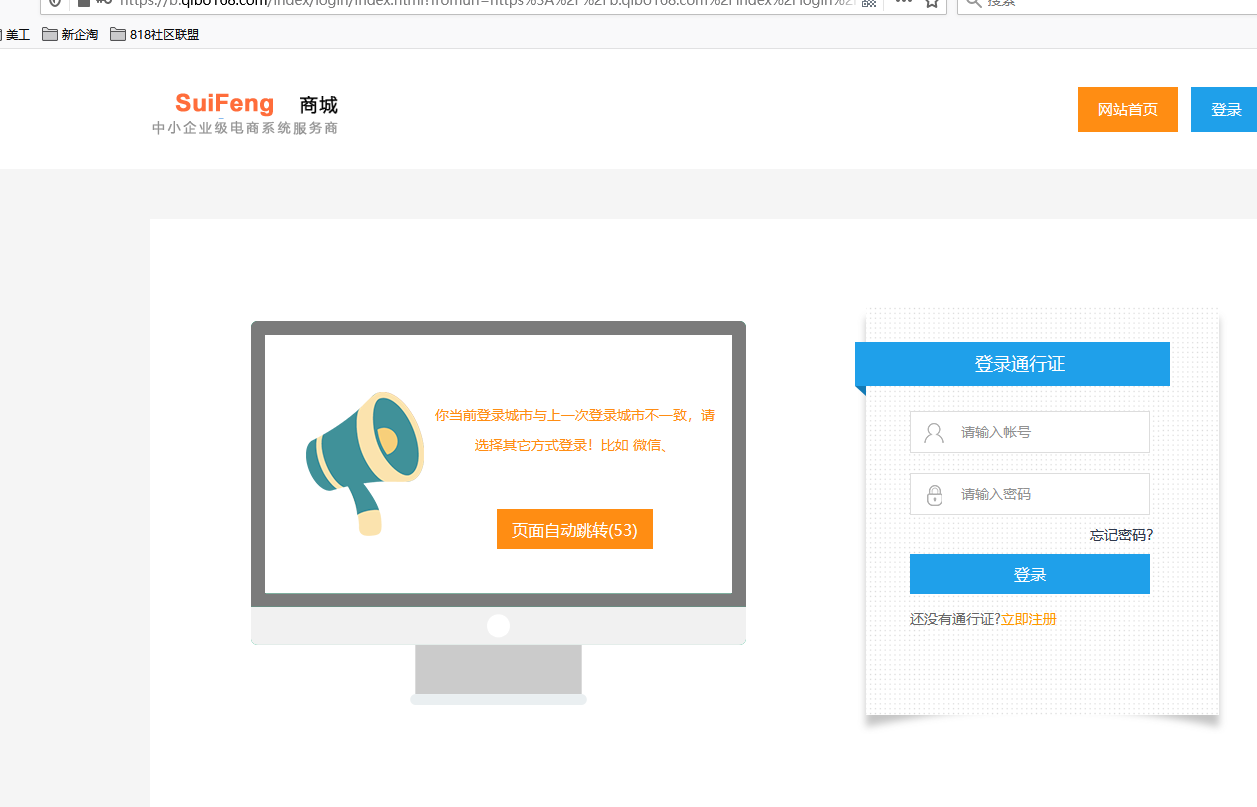Submit the form with the blue 登录 button

[x=1029, y=575]
